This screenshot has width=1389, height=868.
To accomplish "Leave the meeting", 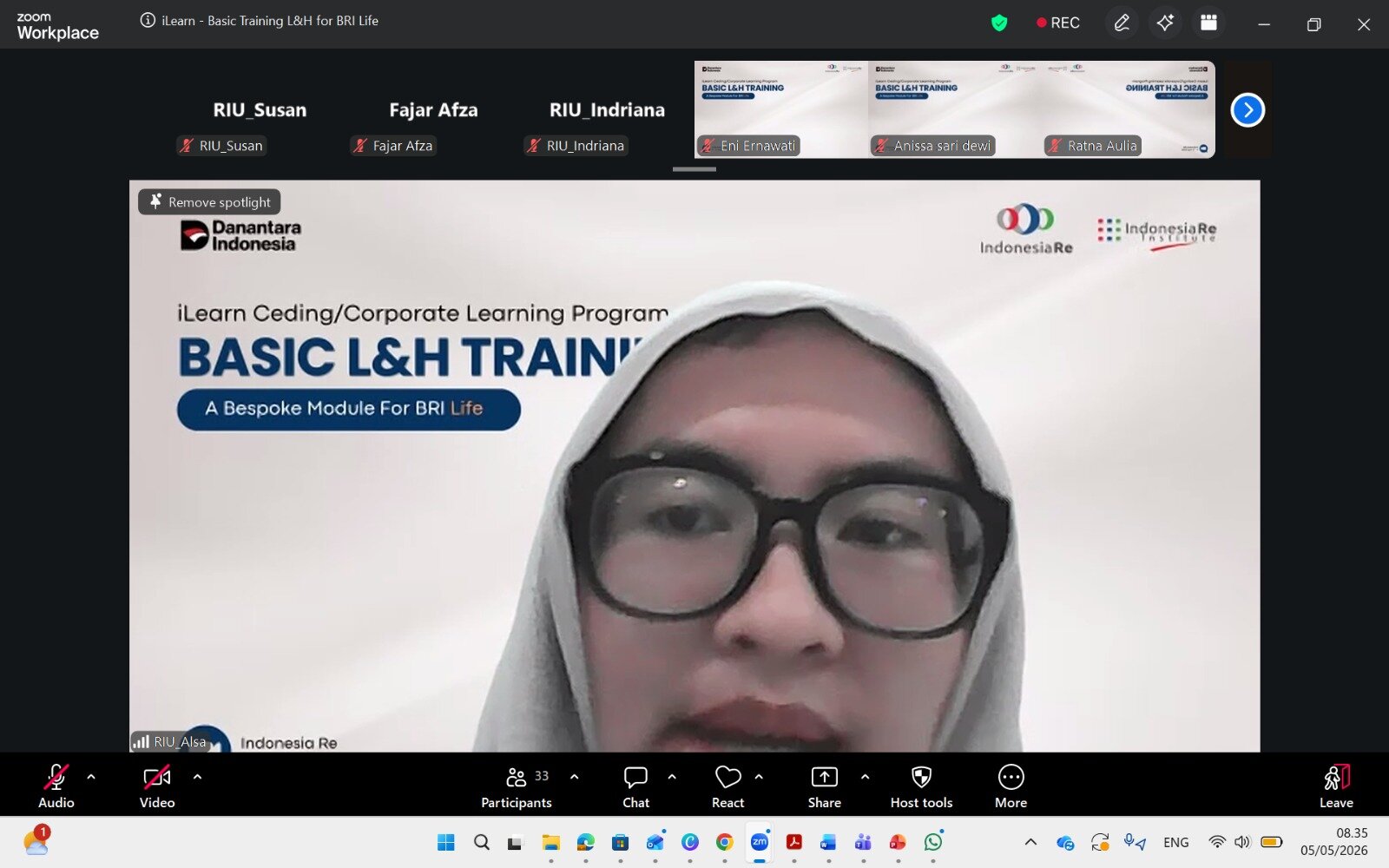I will [x=1337, y=786].
